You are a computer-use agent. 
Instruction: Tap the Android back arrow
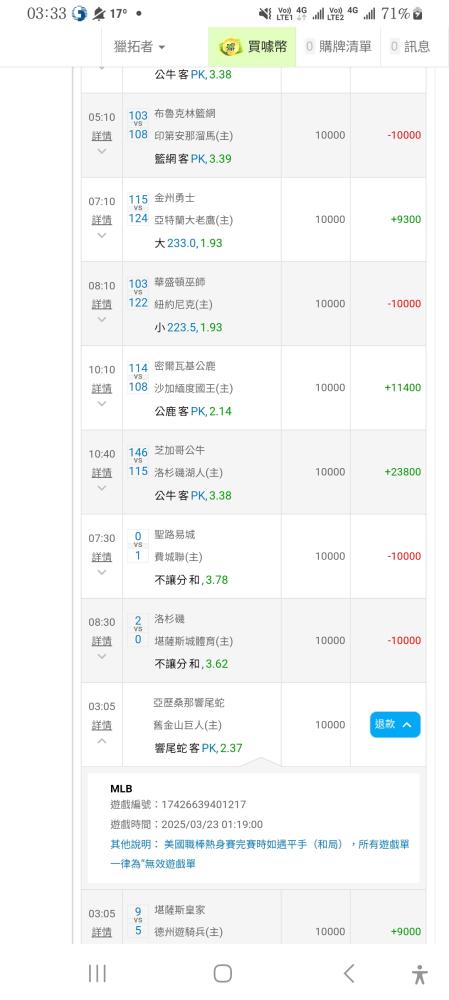(x=348, y=973)
